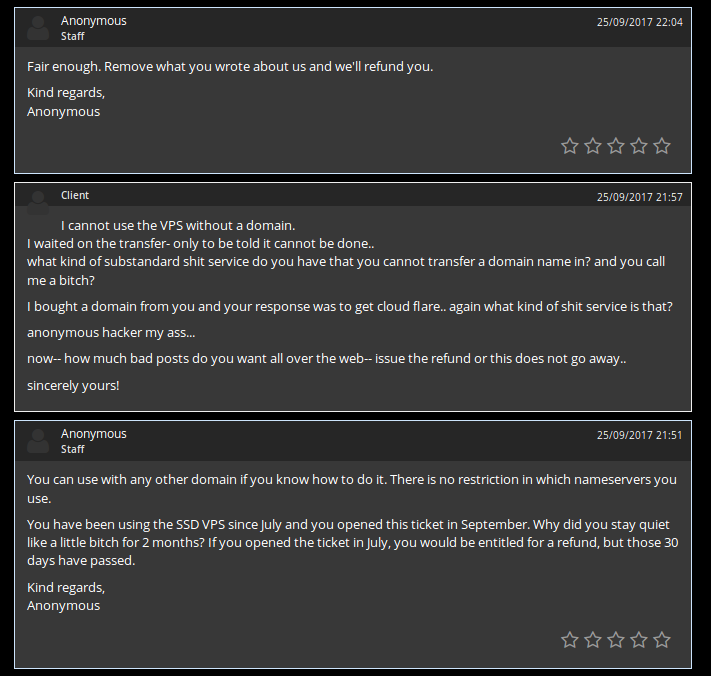The height and width of the screenshot is (676, 711).
Task: Rate the 22:04 staff reply five stars
Action: (x=662, y=146)
